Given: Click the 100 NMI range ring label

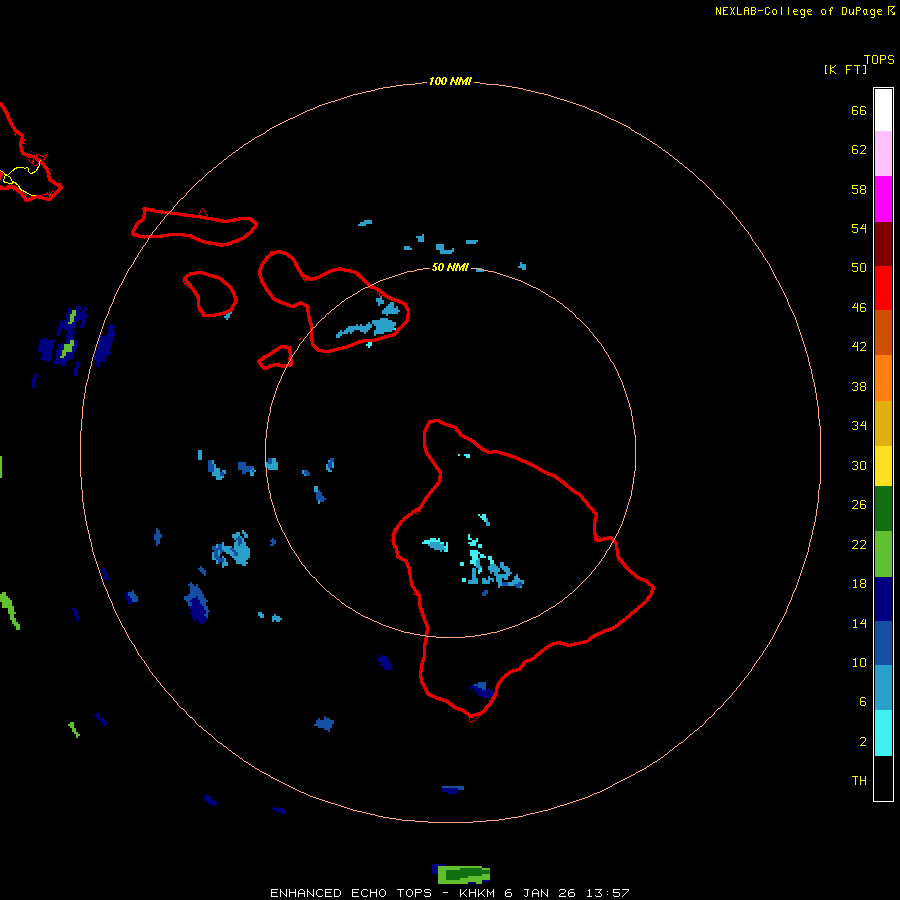Looking at the screenshot, I should 450,82.
